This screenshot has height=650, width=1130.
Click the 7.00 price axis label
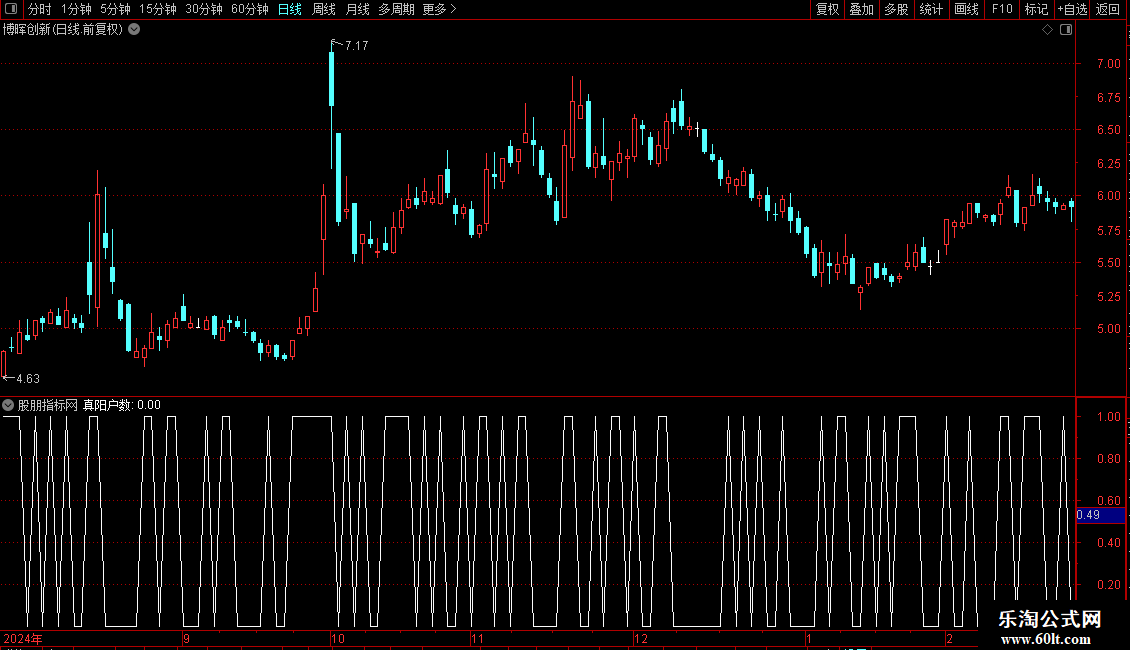1108,63
